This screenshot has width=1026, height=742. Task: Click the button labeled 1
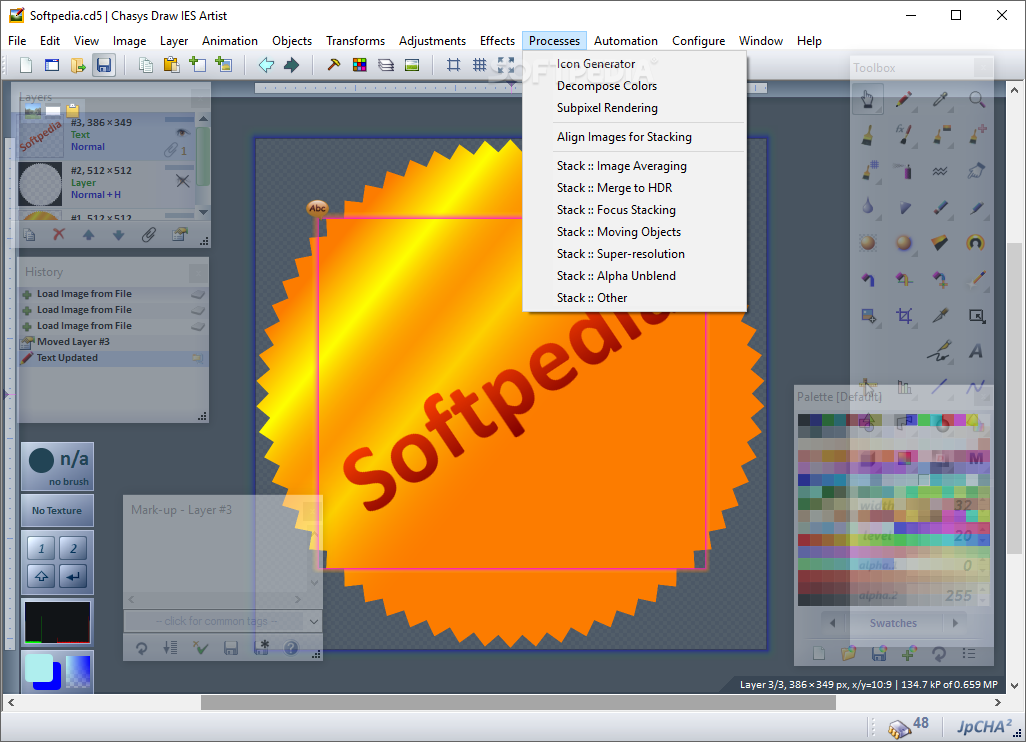point(41,548)
